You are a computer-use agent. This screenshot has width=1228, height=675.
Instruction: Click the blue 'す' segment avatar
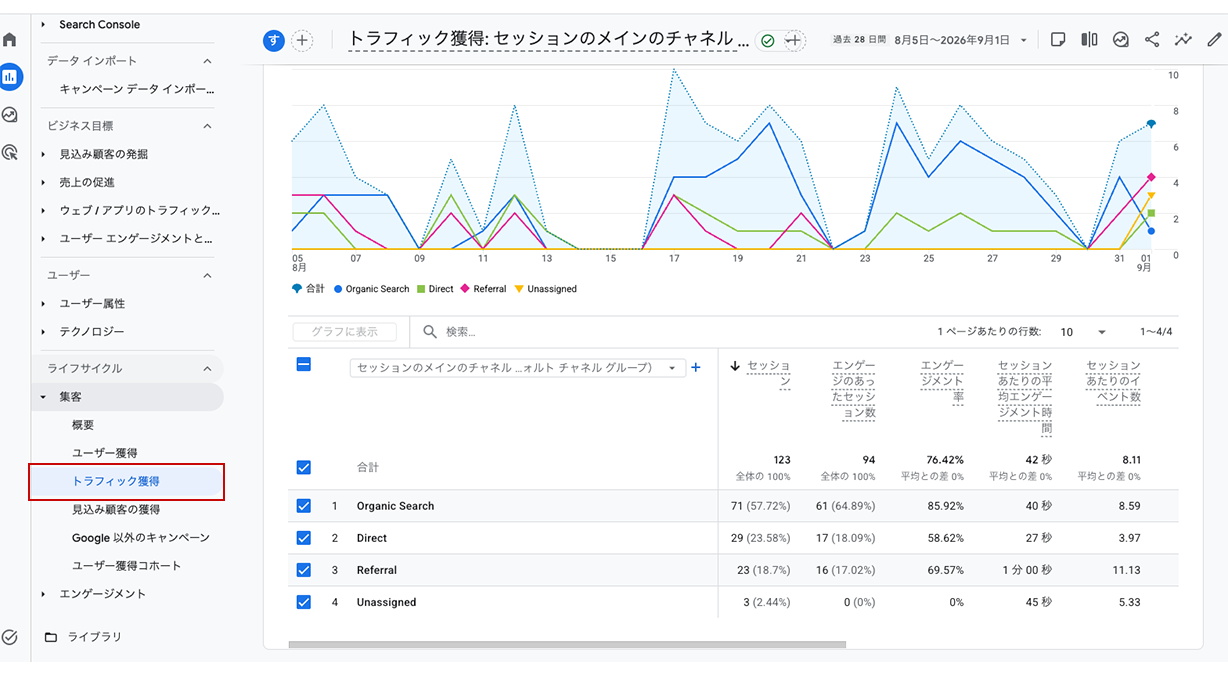[274, 41]
